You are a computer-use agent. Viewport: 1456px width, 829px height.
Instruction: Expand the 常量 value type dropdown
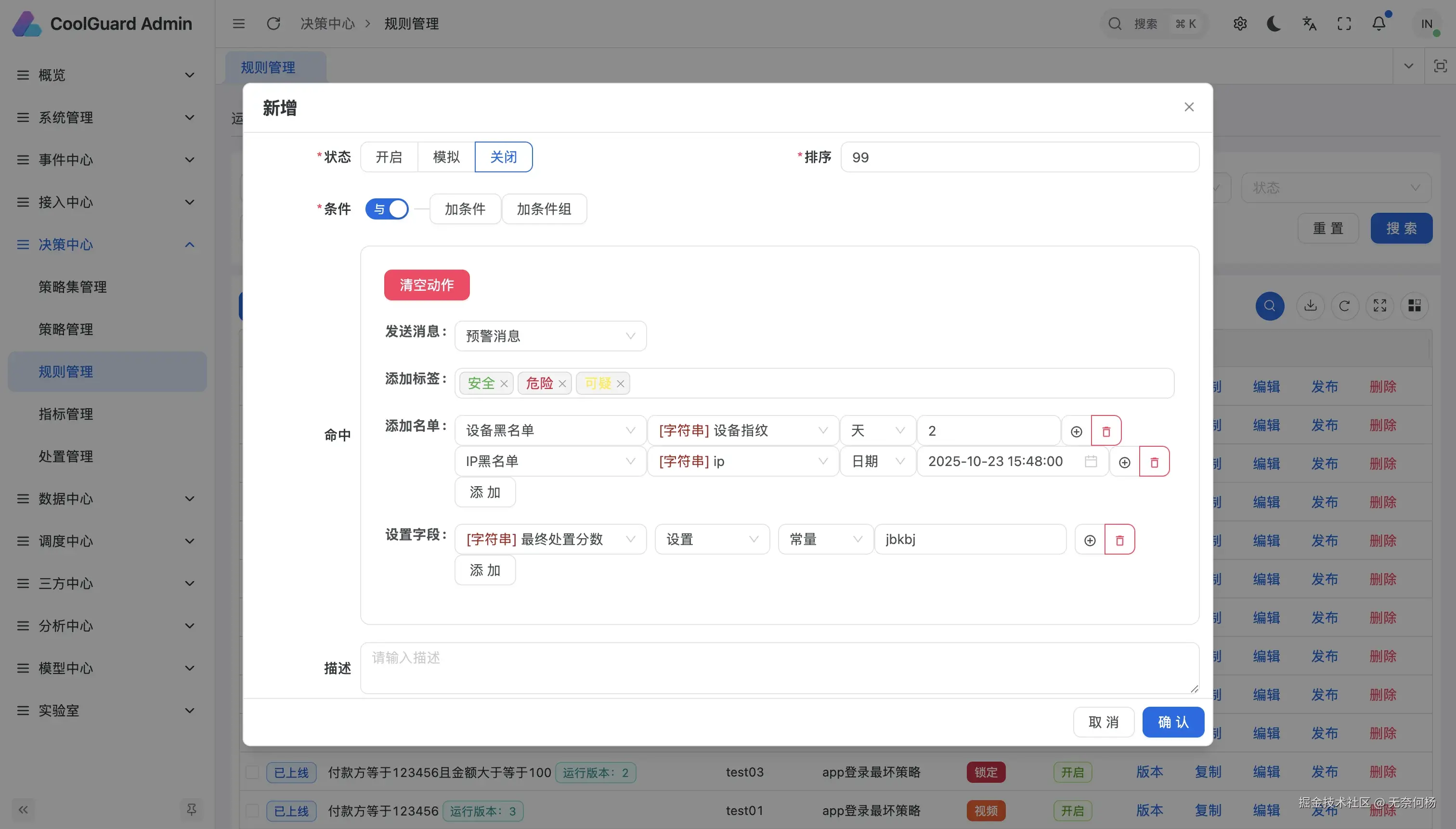coord(824,540)
